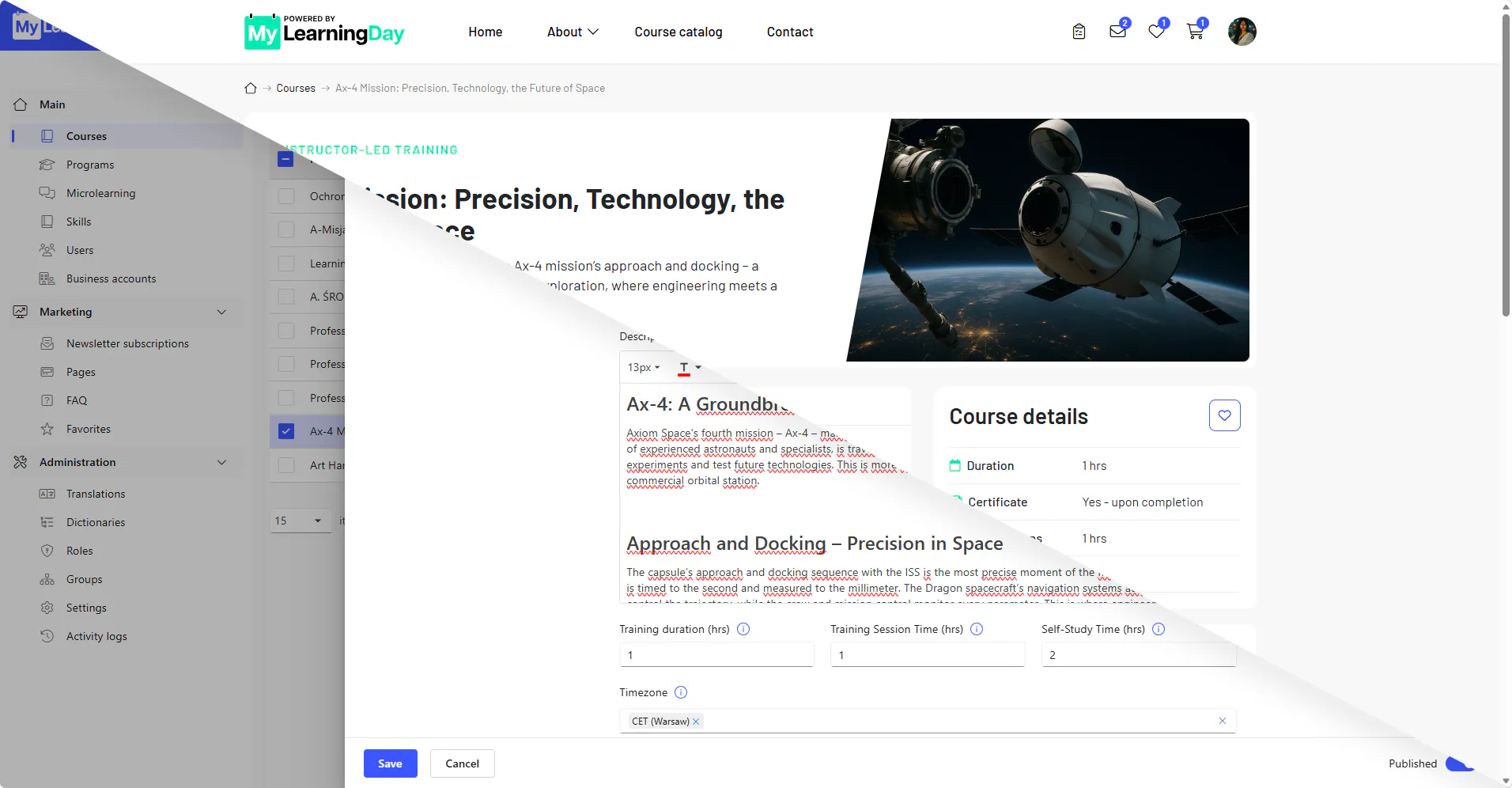1512x788 pixels.
Task: Toggle the Published switch
Action: click(1459, 763)
